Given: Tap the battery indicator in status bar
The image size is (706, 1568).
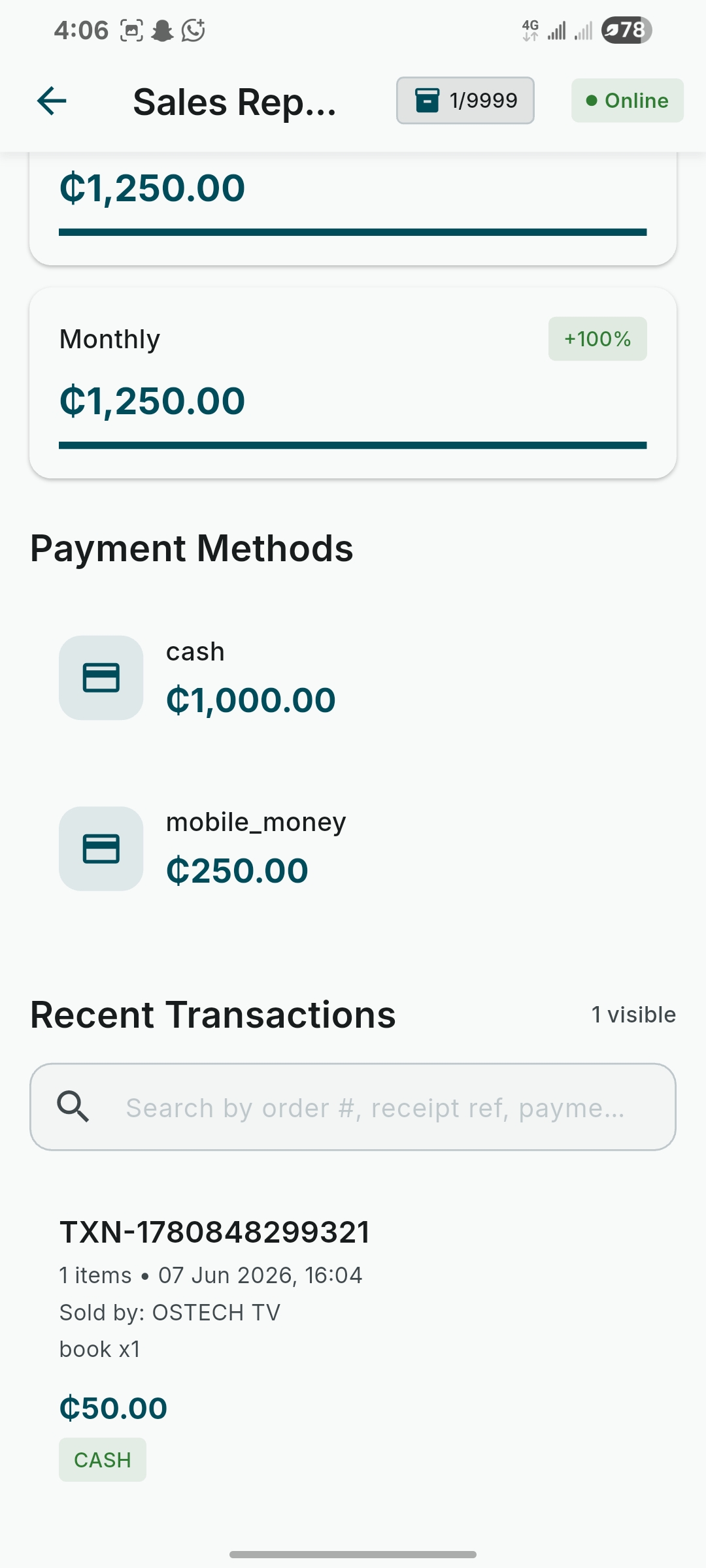Looking at the screenshot, I should [626, 30].
